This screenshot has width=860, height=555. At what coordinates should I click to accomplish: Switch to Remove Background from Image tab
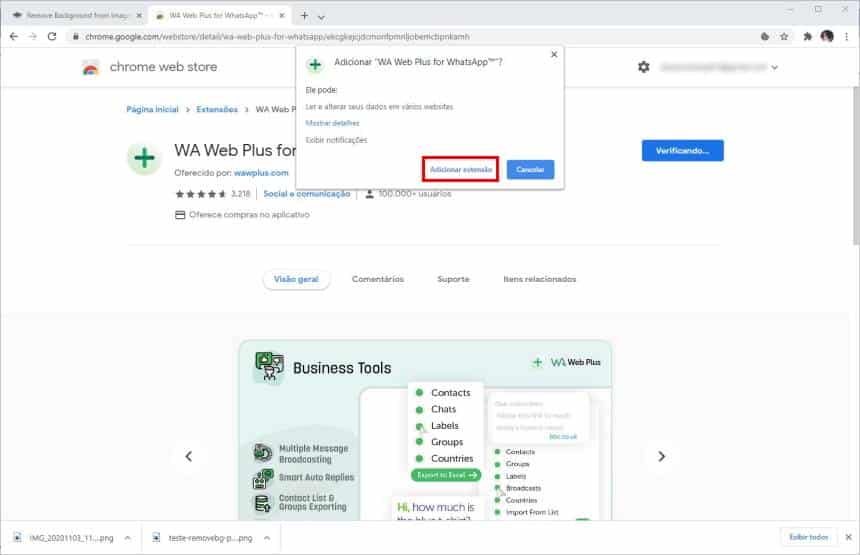point(77,15)
